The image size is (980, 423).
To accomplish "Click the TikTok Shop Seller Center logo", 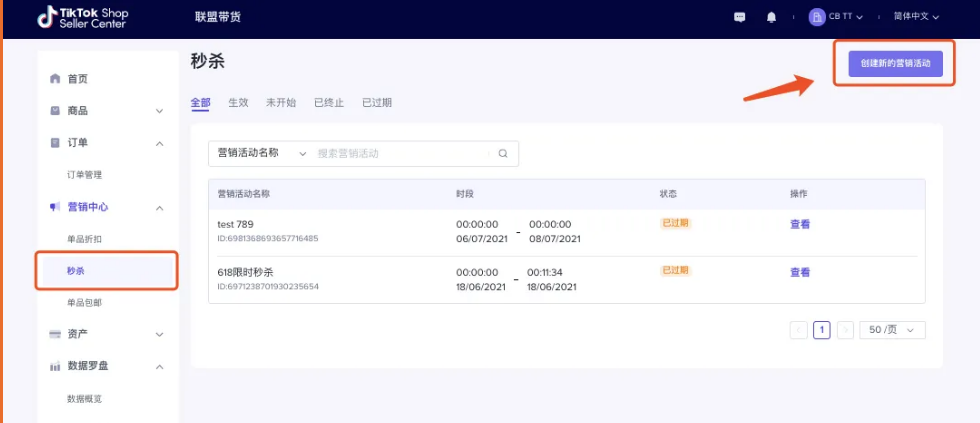I will 82,17.
